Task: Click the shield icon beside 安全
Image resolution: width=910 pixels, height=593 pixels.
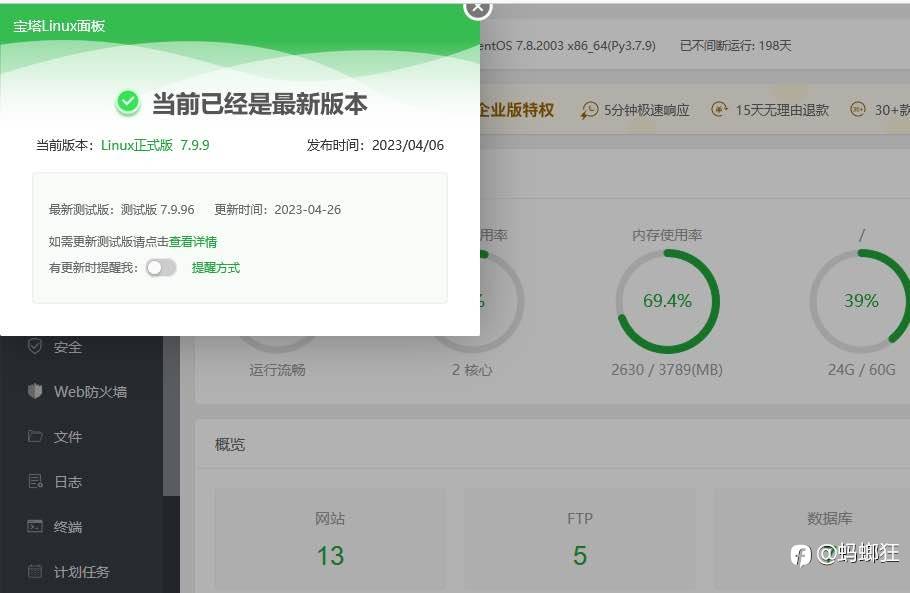Action: coord(35,346)
